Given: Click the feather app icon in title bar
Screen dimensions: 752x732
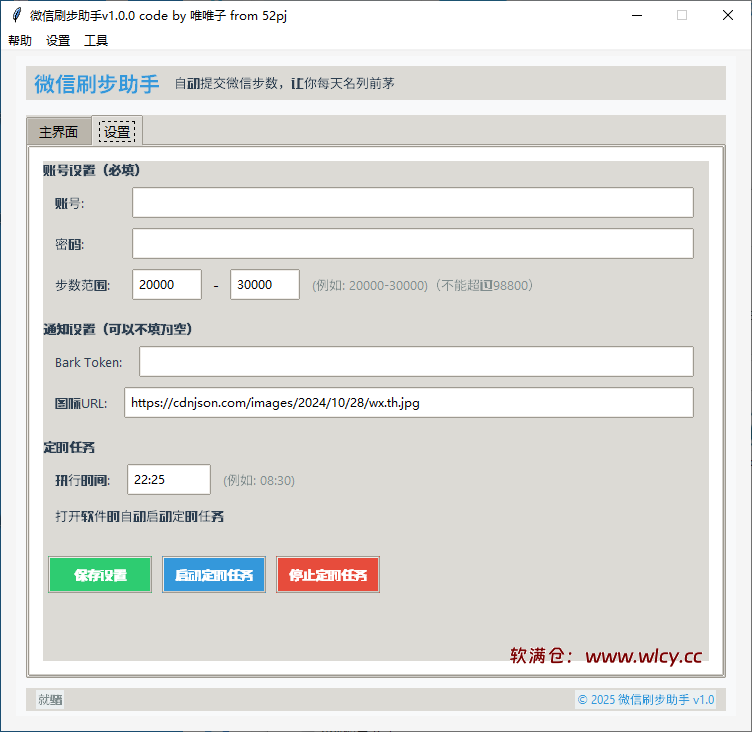Looking at the screenshot, I should coord(17,15).
